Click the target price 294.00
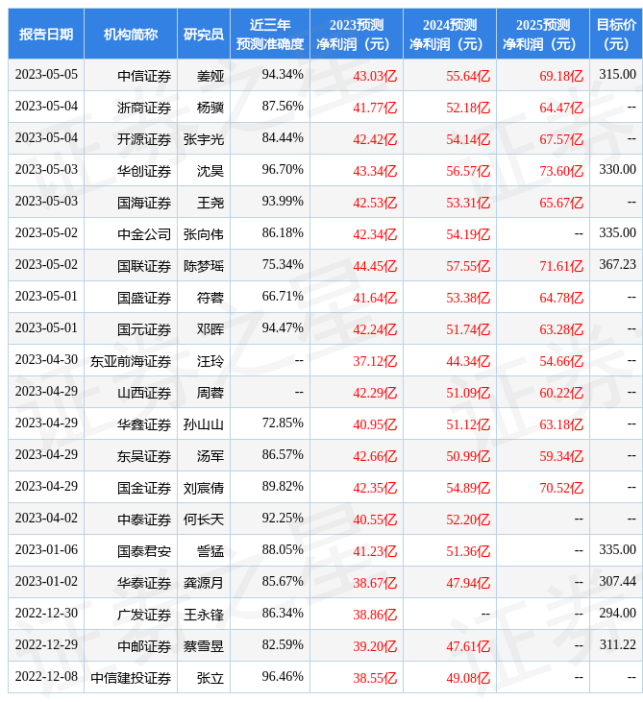643x702 pixels. point(617,613)
